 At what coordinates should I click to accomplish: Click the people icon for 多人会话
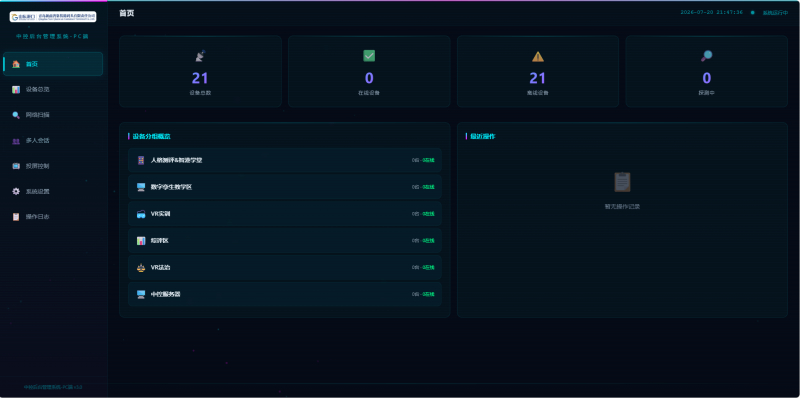point(16,141)
